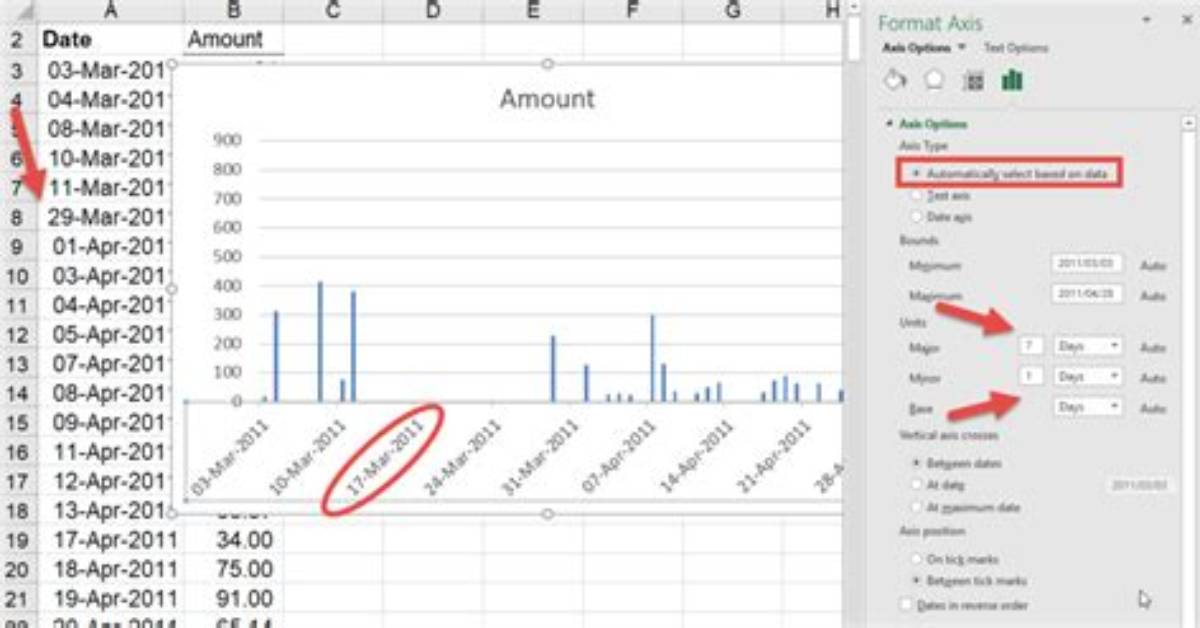
Task: Click the 900 value axis label
Action: (227, 140)
